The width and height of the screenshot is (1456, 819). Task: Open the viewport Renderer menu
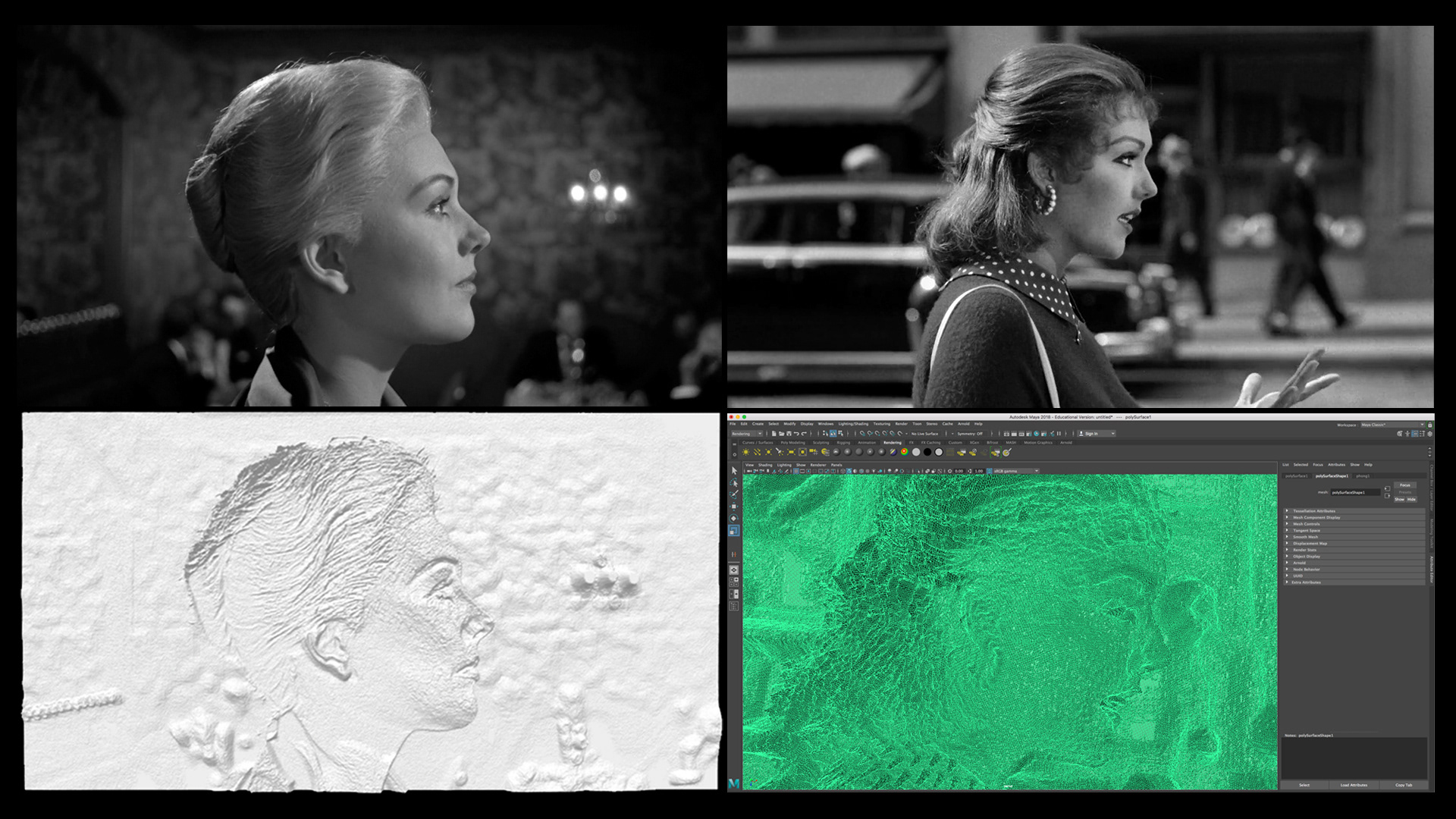tap(818, 465)
